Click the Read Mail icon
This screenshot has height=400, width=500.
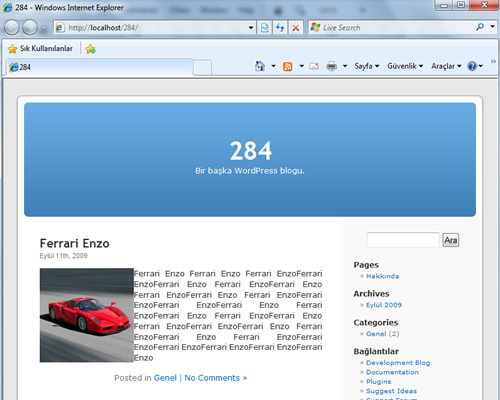314,66
